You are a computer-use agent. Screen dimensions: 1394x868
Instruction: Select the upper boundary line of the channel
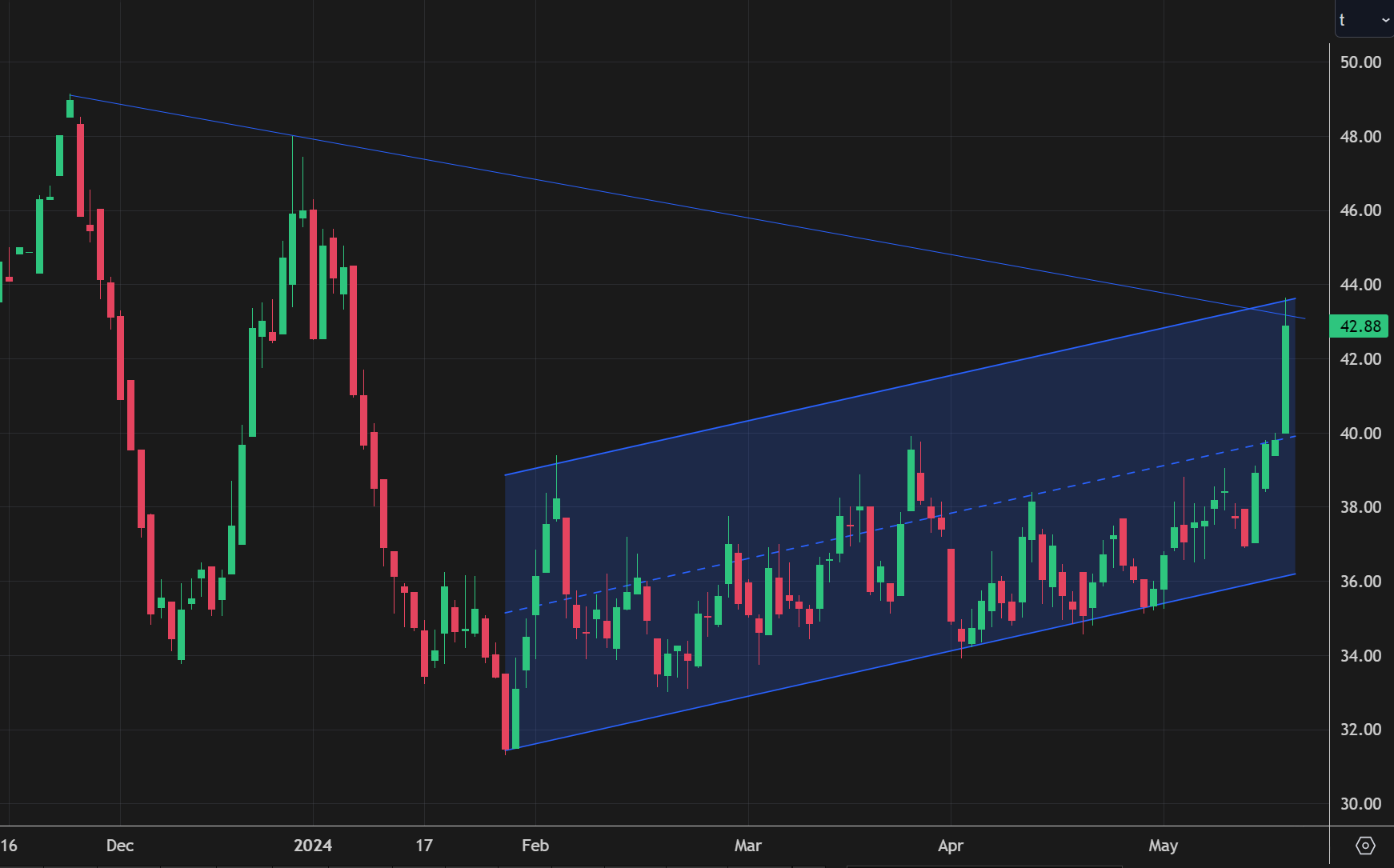tap(900, 387)
